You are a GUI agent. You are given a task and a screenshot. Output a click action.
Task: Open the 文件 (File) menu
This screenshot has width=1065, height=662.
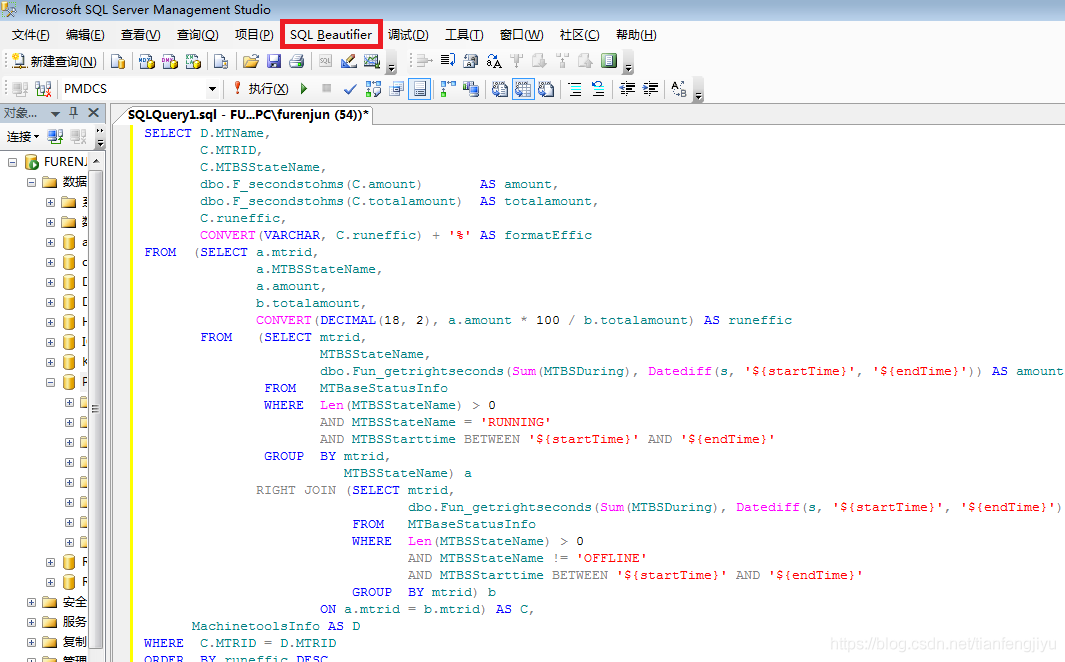(x=31, y=35)
